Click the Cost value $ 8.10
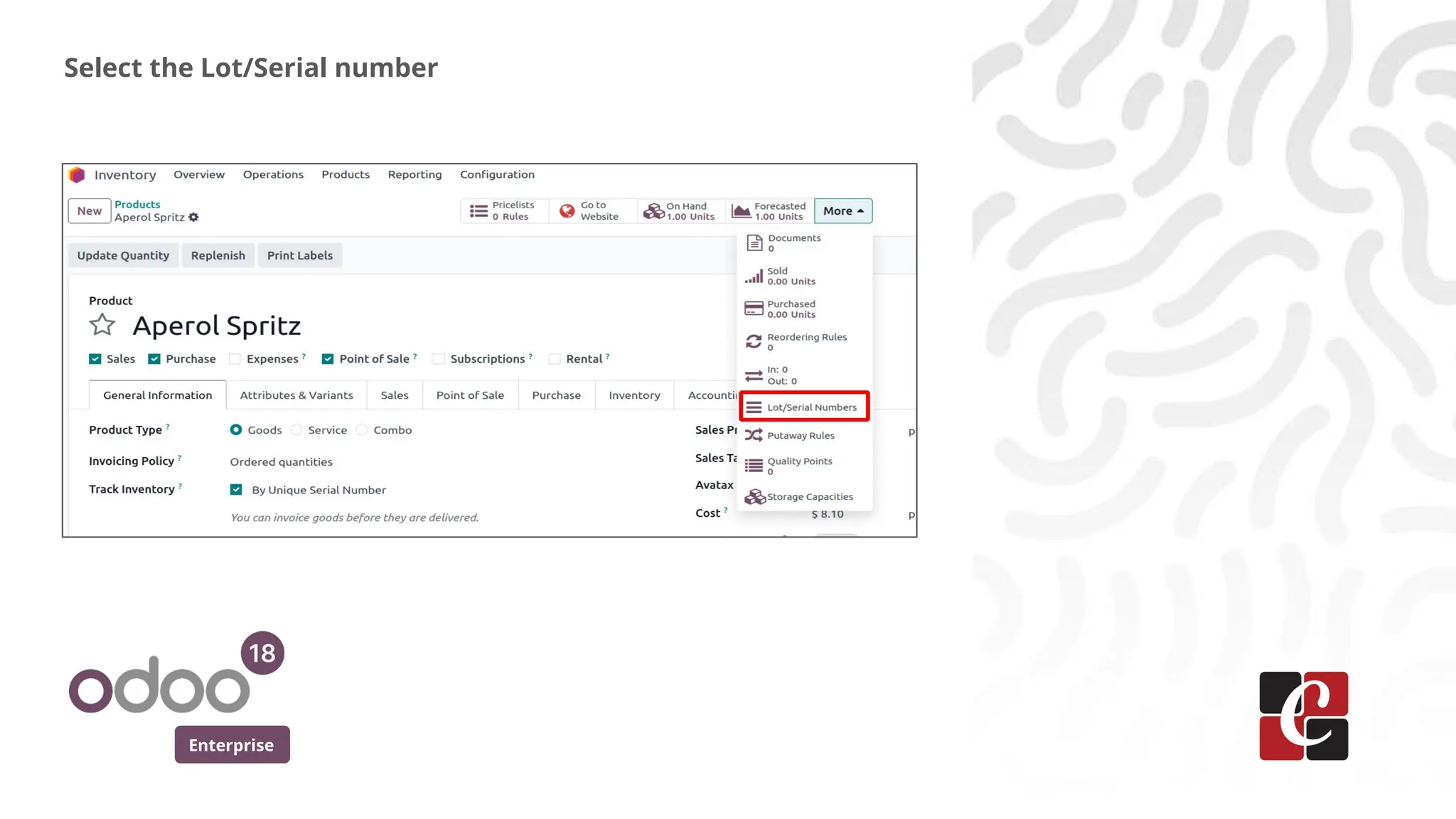The height and width of the screenshot is (819, 1456). [x=828, y=514]
